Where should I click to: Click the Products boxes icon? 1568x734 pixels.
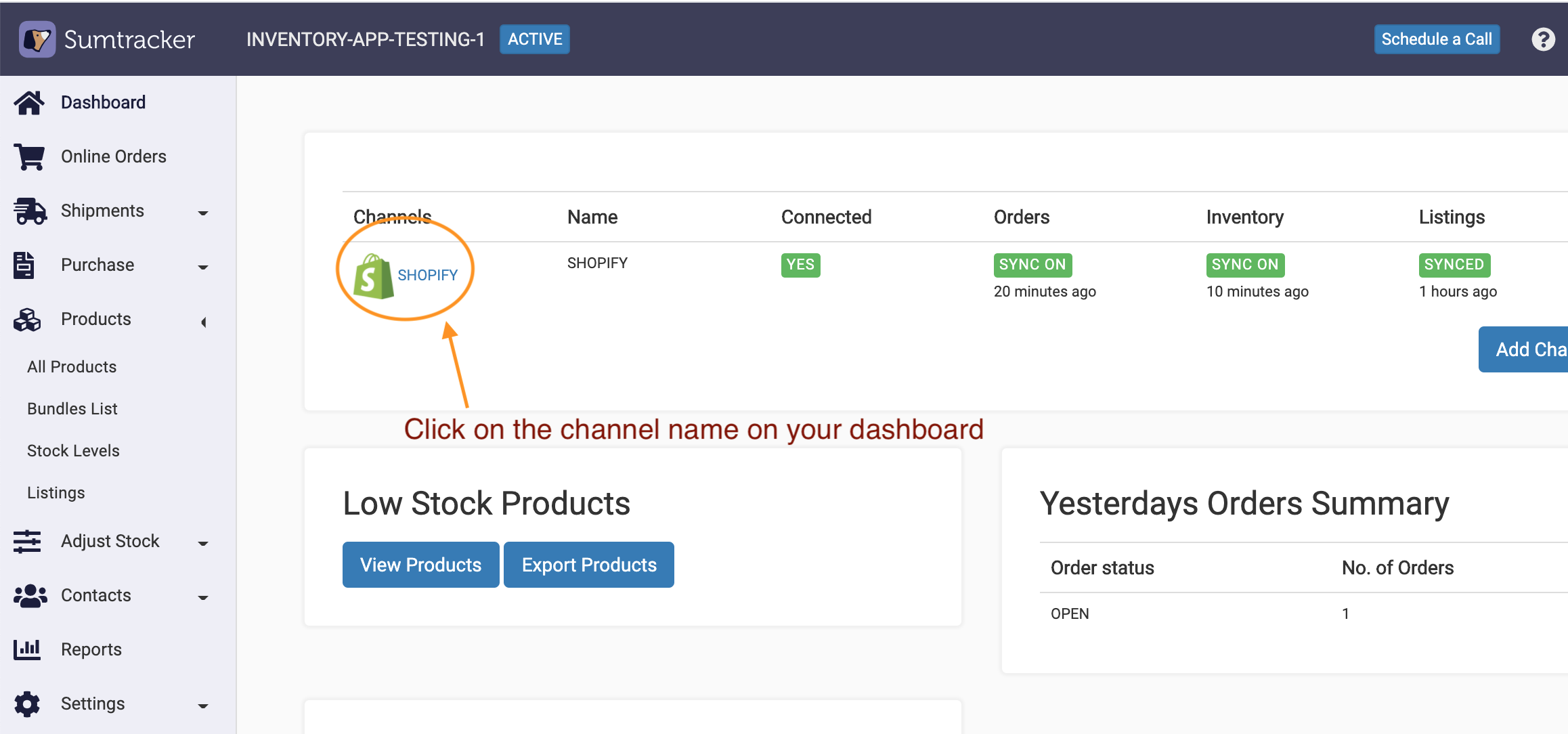click(27, 320)
